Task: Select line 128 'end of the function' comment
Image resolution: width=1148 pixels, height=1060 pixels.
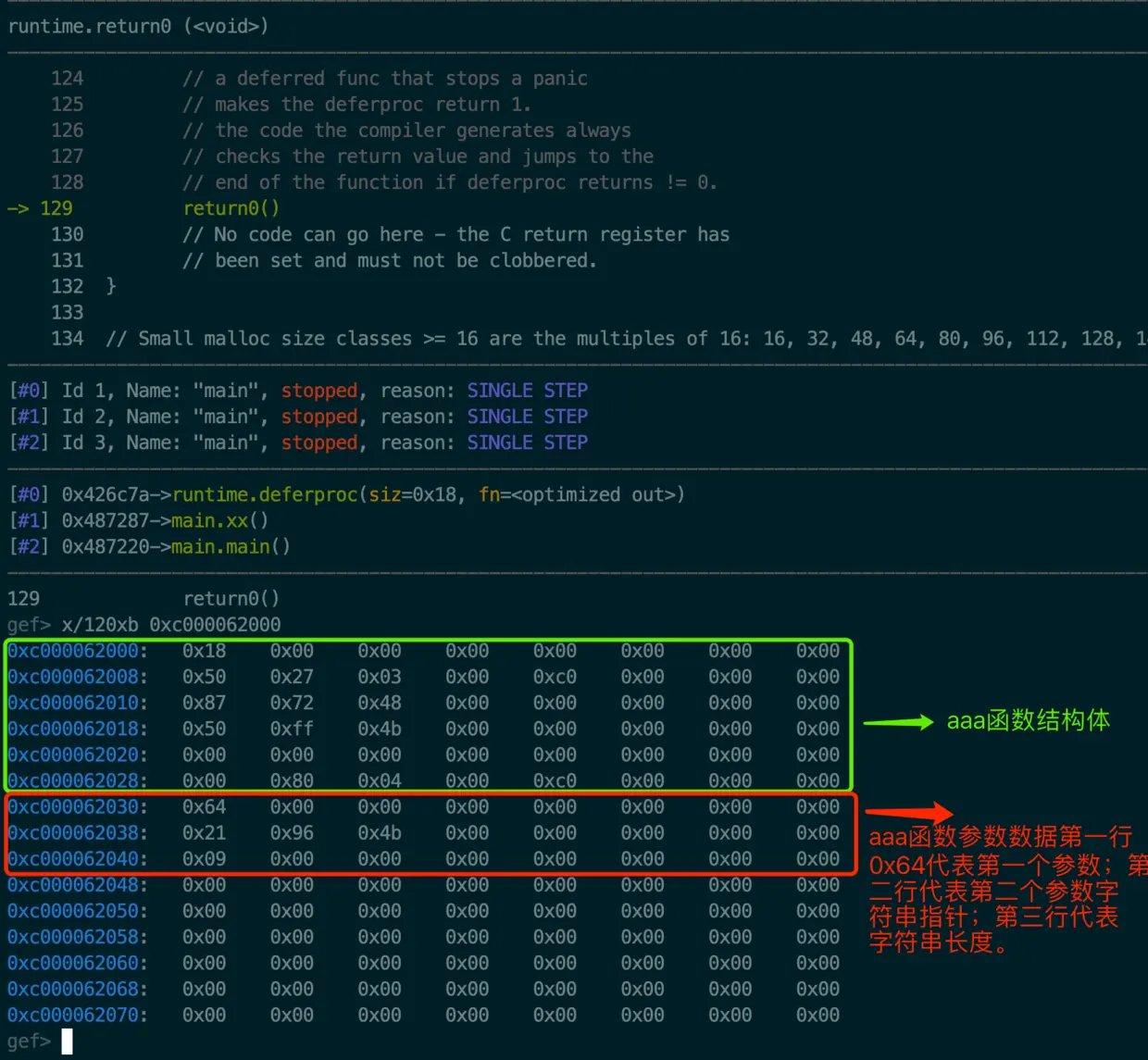Action: click(x=450, y=182)
